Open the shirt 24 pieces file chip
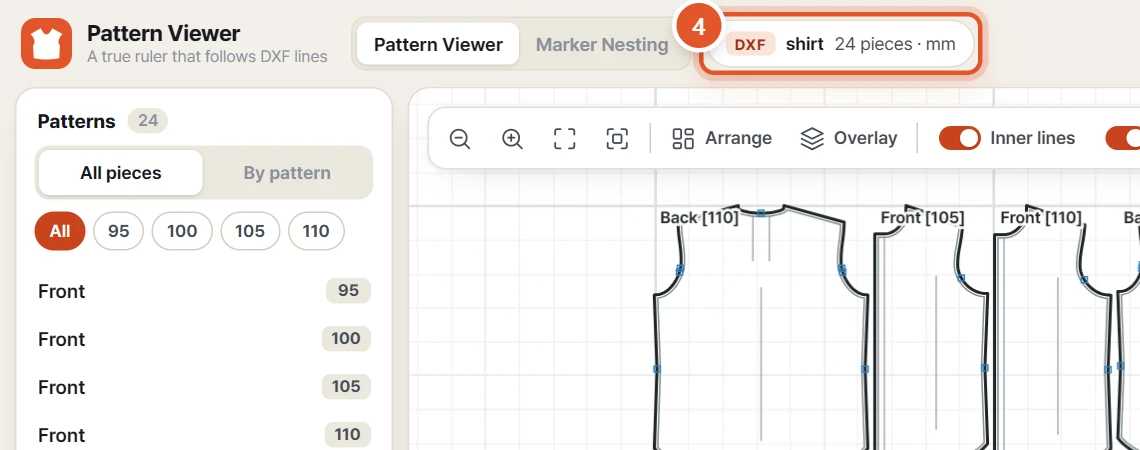Screen dimensions: 1140x450 tap(841, 44)
